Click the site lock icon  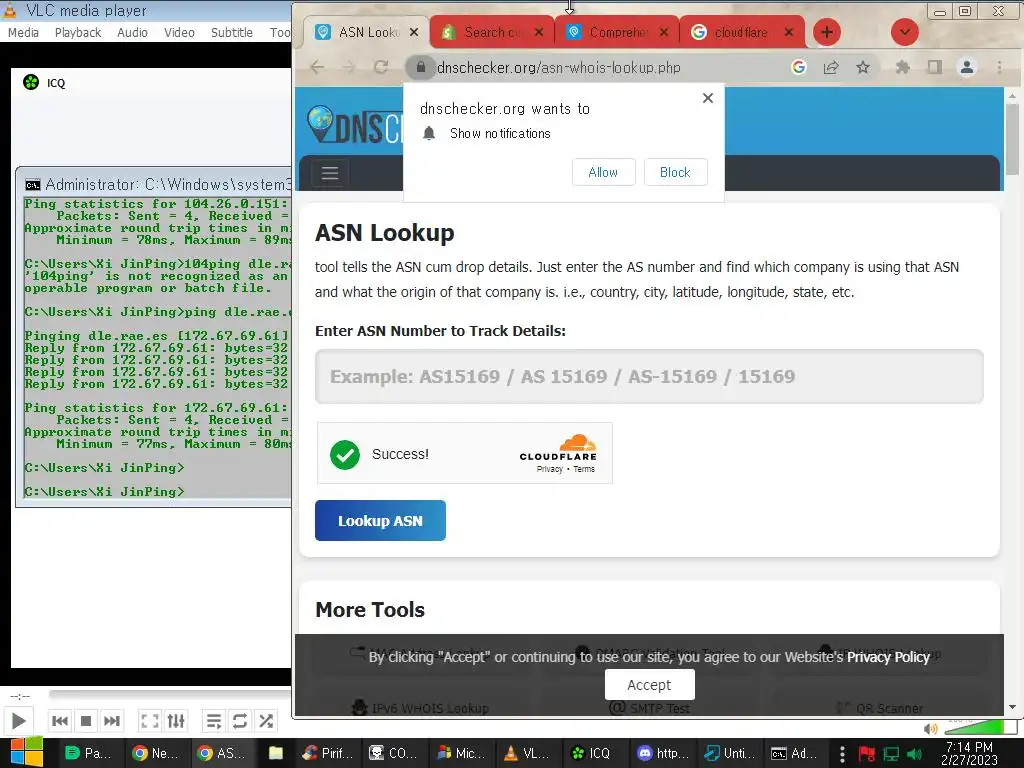(x=421, y=67)
